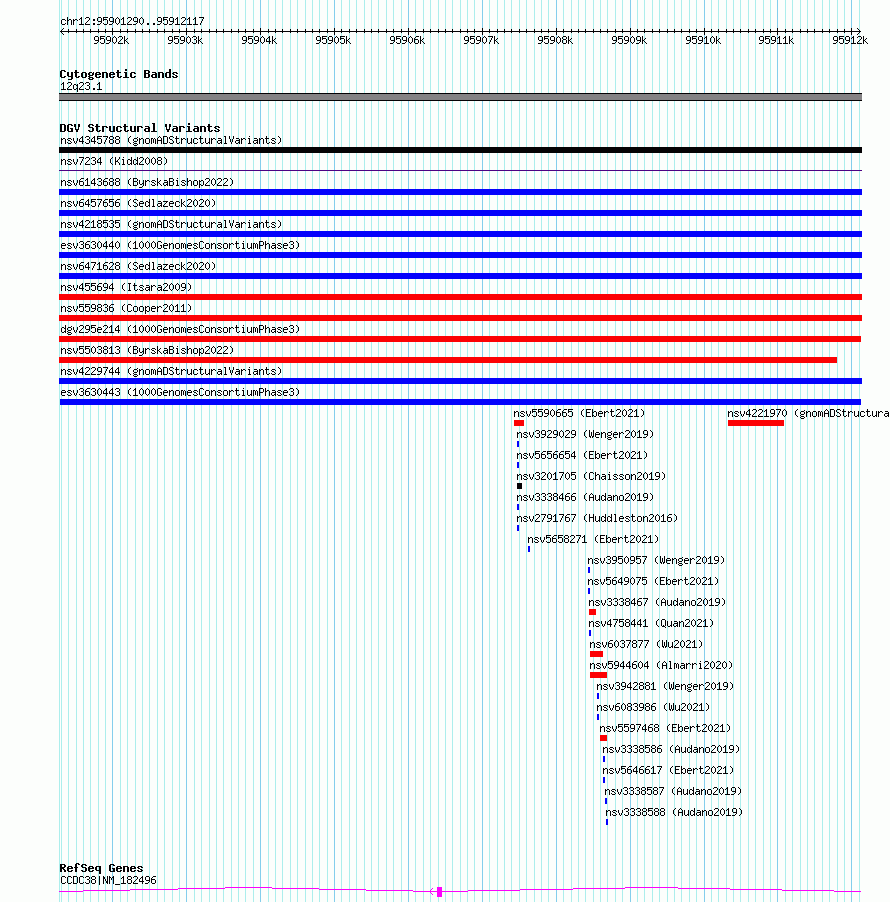890x902 pixels.
Task: Select nsv6471628 (Sedlazeck2020) variant label
Action: click(138, 266)
